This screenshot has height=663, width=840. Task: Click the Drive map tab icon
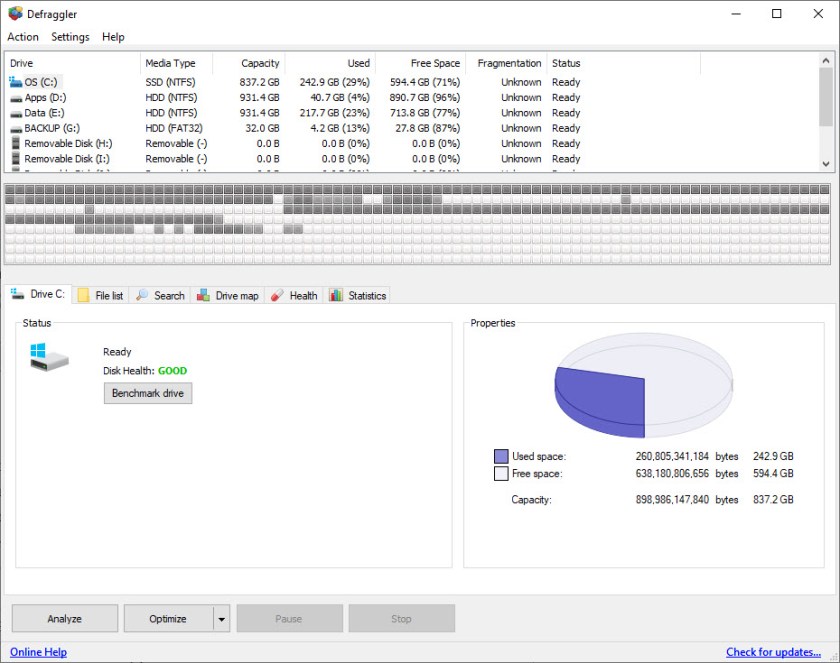(204, 295)
